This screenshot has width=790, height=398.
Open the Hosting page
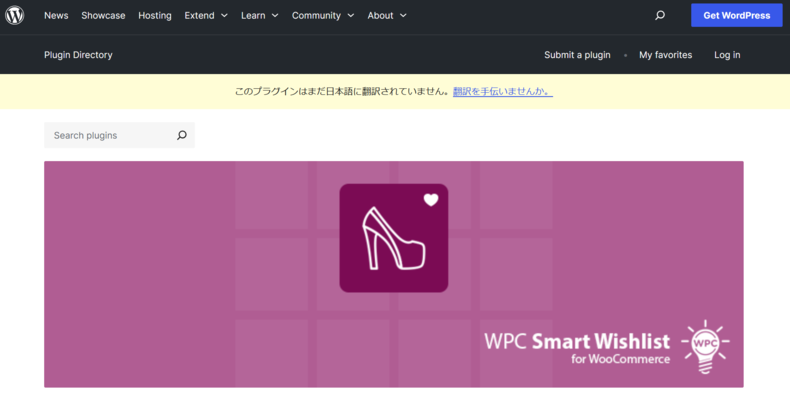(155, 16)
